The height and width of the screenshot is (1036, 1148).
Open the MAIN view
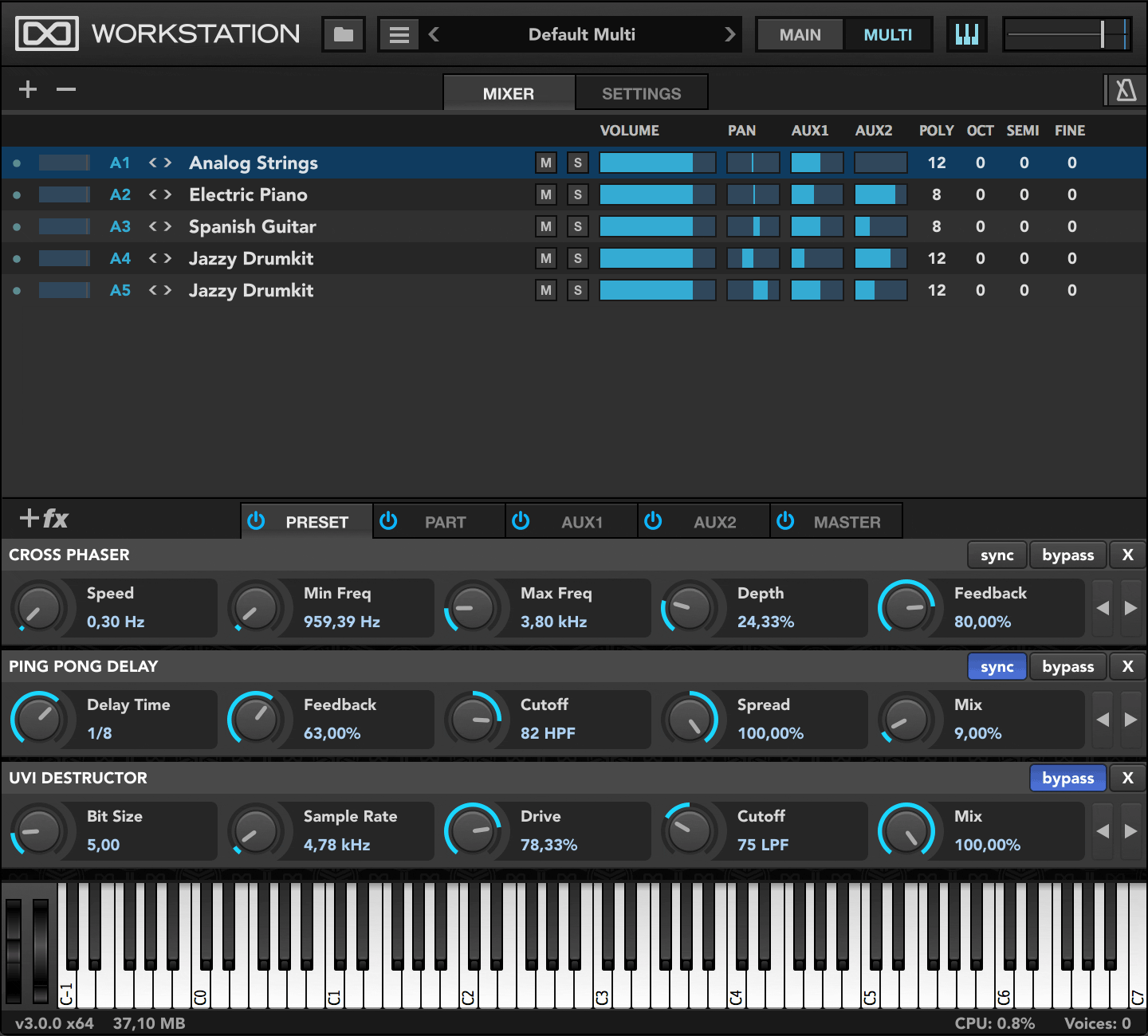[x=800, y=35]
